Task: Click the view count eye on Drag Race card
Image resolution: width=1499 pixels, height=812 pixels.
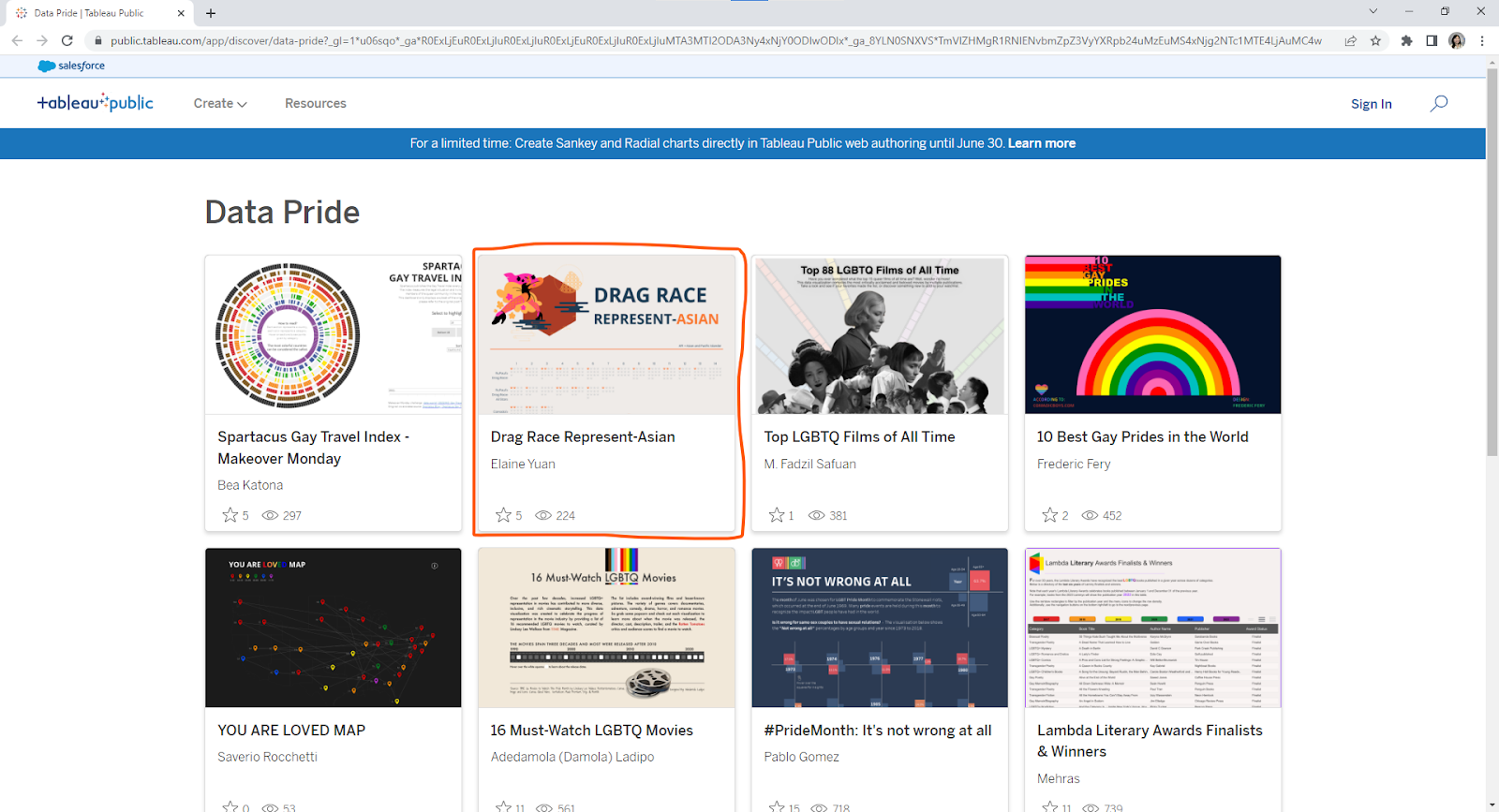Action: 543,515
